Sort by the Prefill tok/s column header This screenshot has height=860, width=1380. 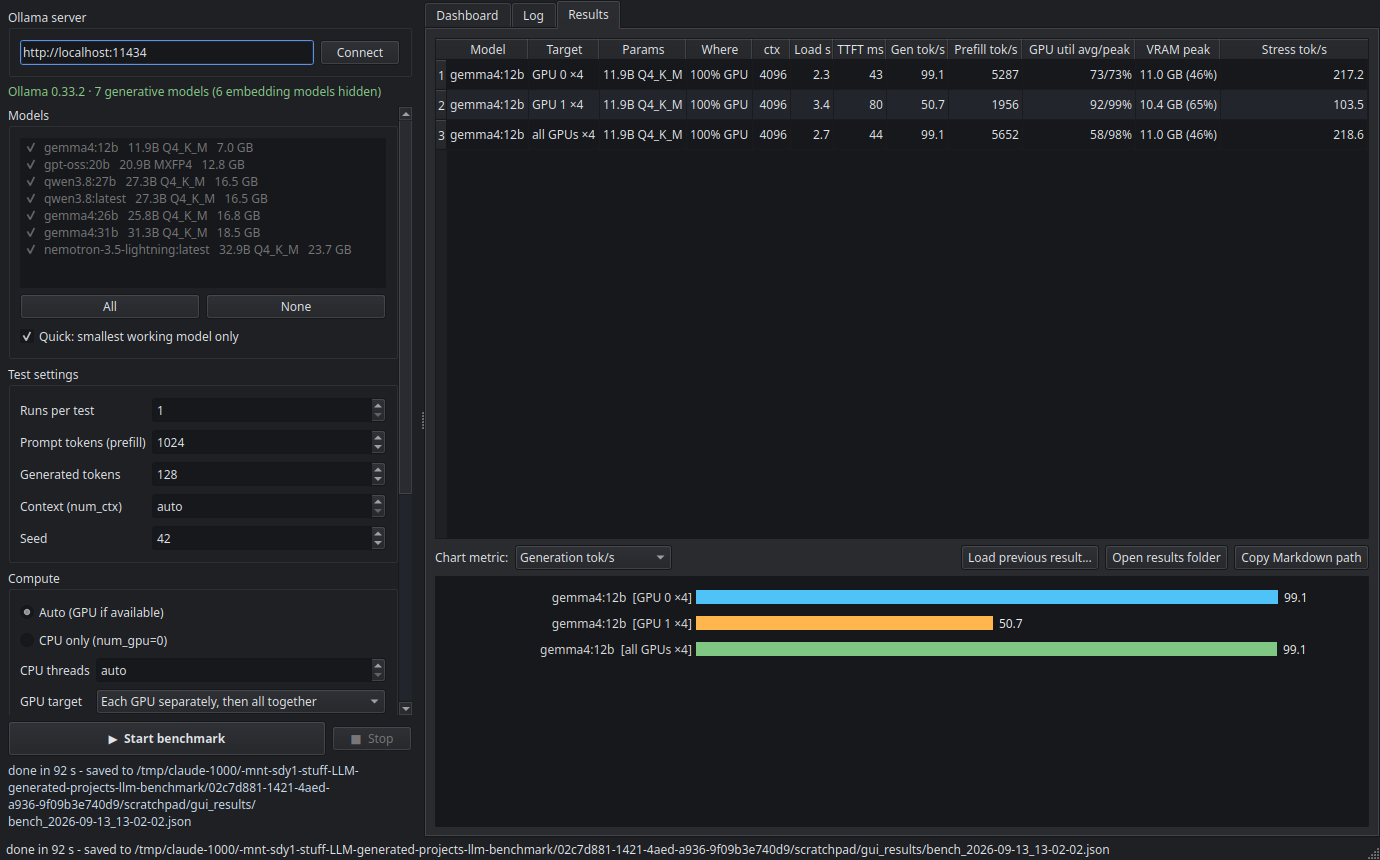coord(985,49)
